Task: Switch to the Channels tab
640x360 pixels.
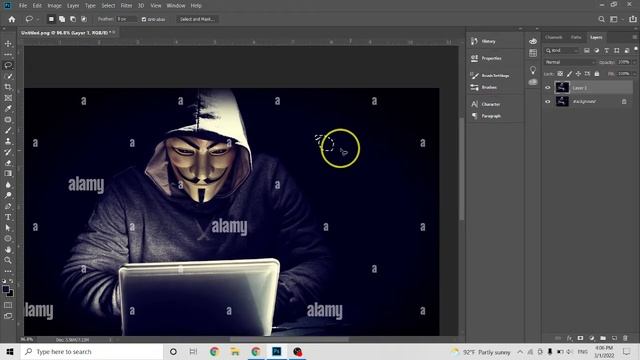Action: pyautogui.click(x=553, y=37)
